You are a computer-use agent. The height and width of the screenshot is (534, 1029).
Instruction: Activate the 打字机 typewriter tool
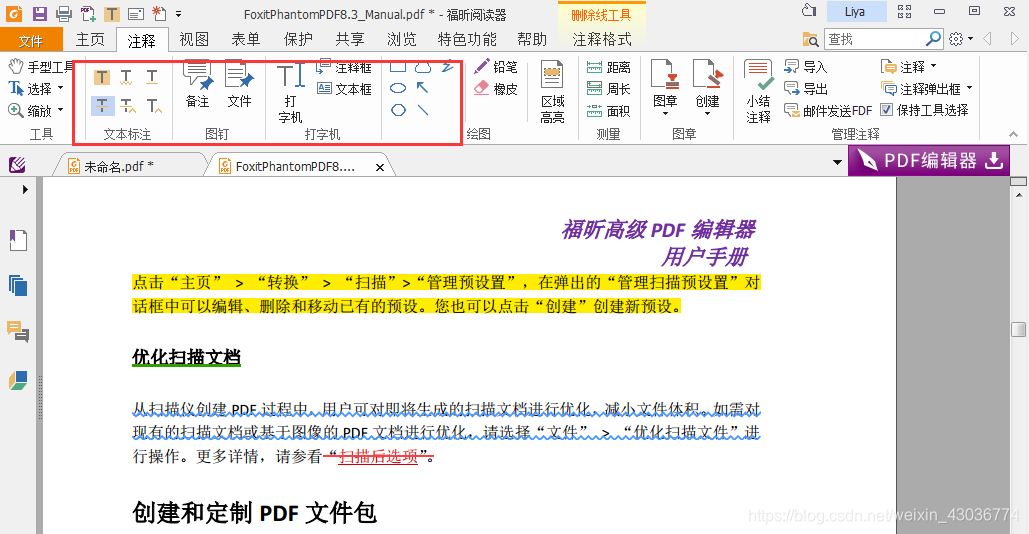(290, 92)
